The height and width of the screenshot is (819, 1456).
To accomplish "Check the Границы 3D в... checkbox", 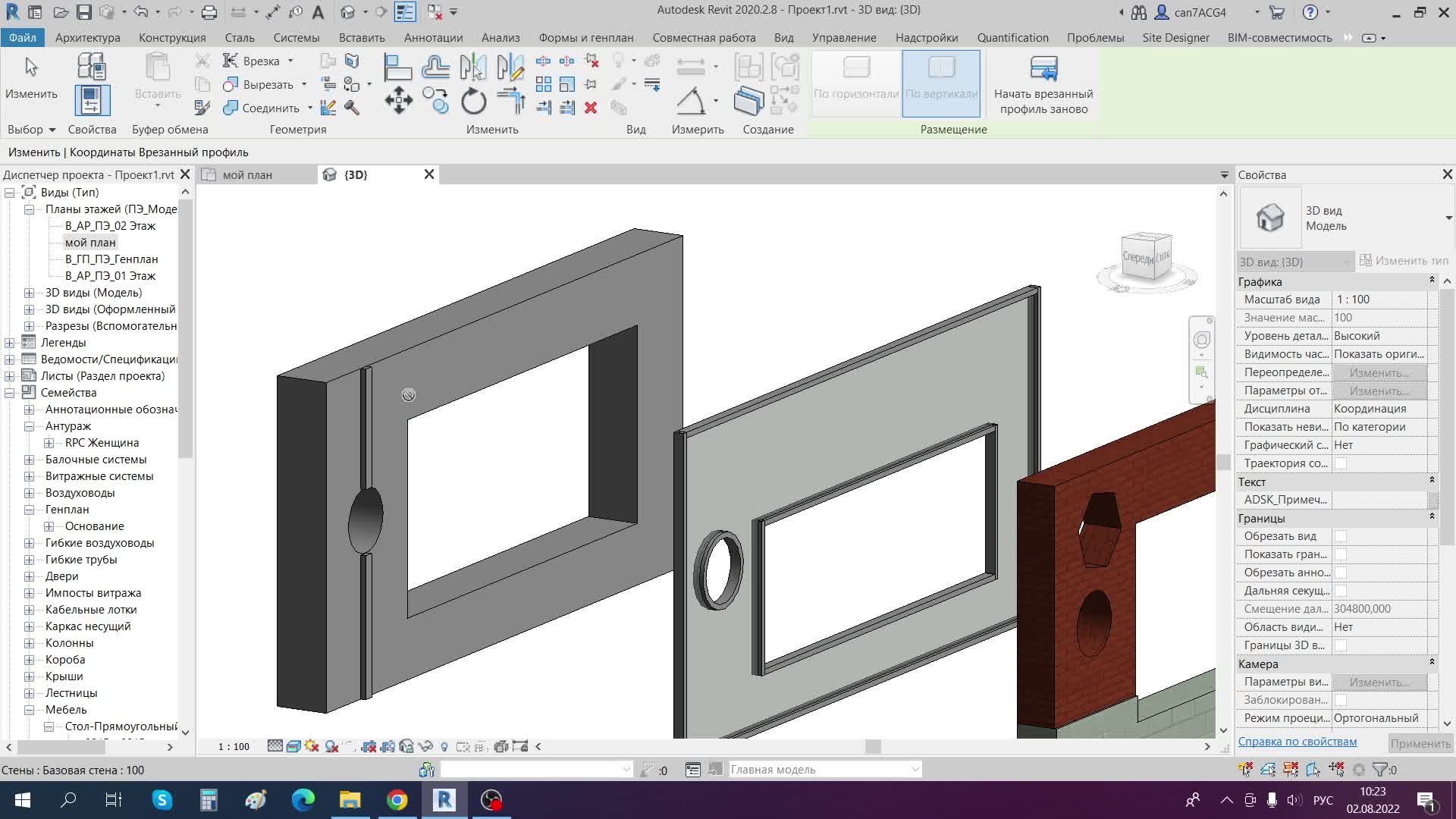I will click(1341, 645).
